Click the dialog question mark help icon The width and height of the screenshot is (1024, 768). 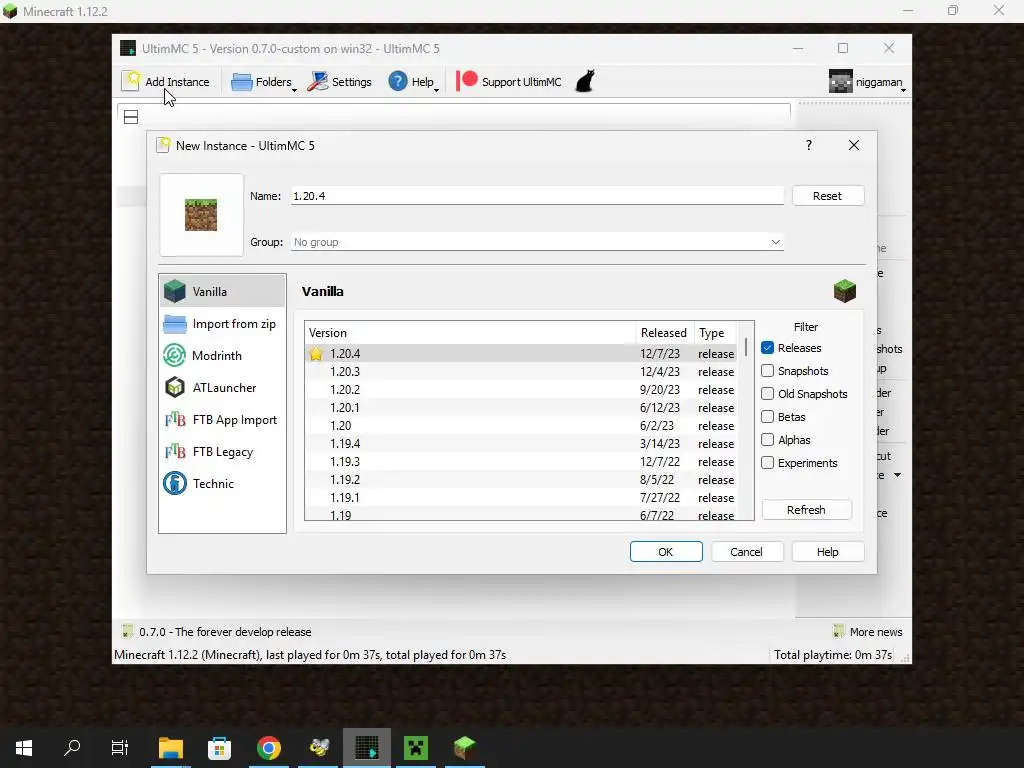click(x=808, y=145)
